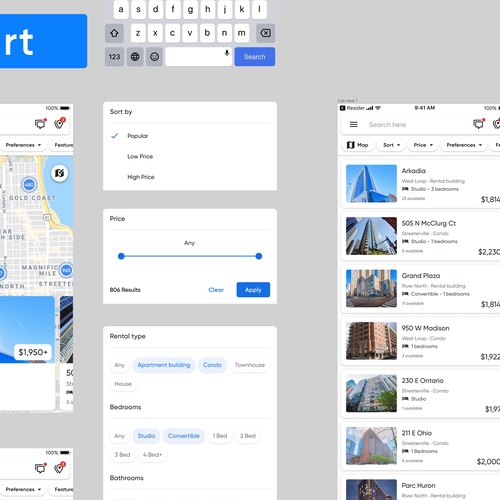The width and height of the screenshot is (500, 500).
Task: Click the price range slider track
Action: 190,256
